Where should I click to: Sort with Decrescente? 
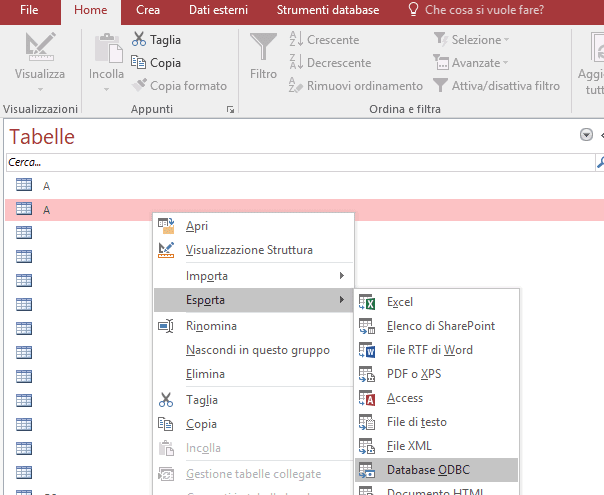click(331, 62)
